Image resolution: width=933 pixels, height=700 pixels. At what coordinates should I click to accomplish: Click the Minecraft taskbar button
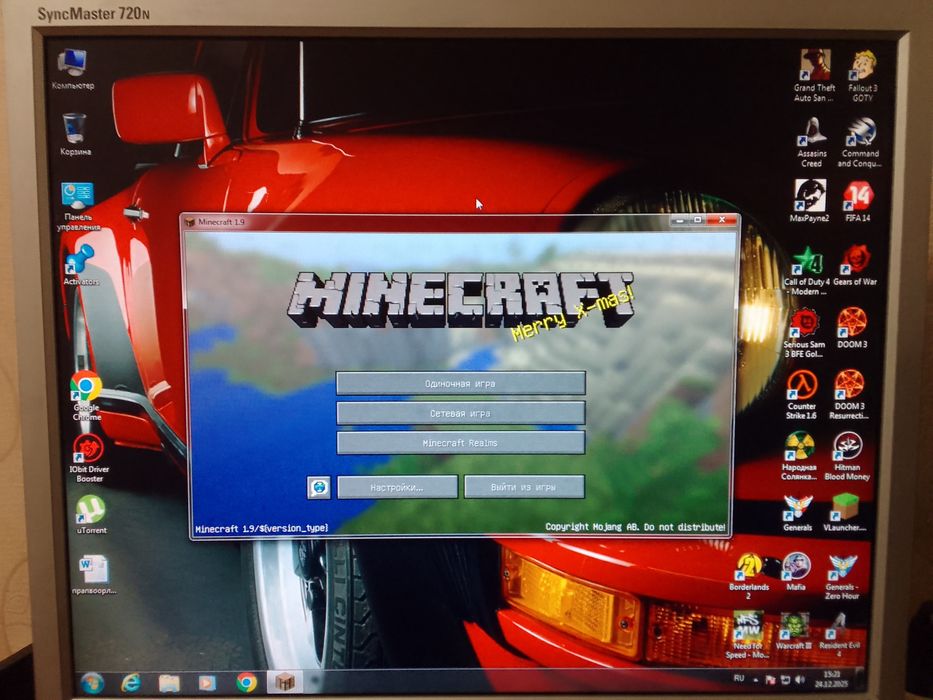[284, 681]
